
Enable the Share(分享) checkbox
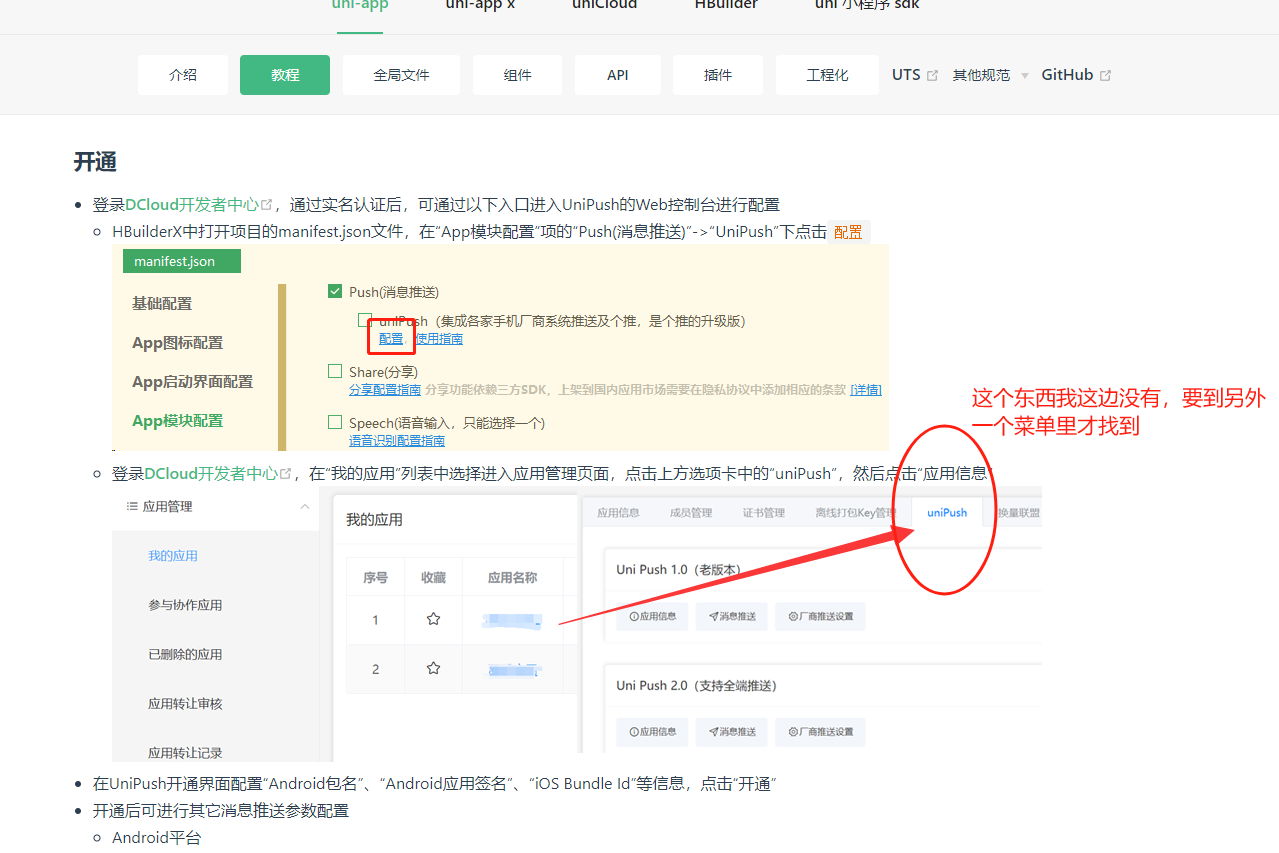[x=335, y=372]
